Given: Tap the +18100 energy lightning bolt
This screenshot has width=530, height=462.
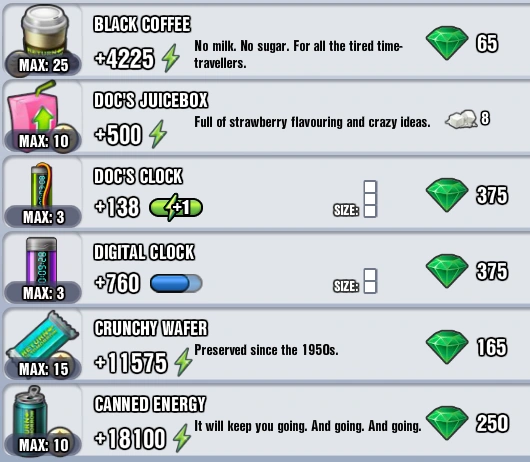Looking at the screenshot, I should click(182, 438).
